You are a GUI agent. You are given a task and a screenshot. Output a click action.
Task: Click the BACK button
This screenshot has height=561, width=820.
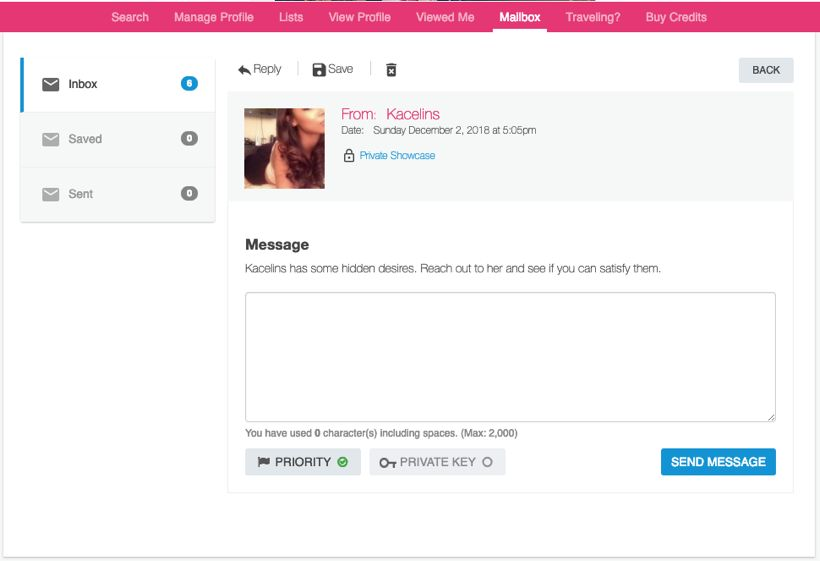pos(766,70)
